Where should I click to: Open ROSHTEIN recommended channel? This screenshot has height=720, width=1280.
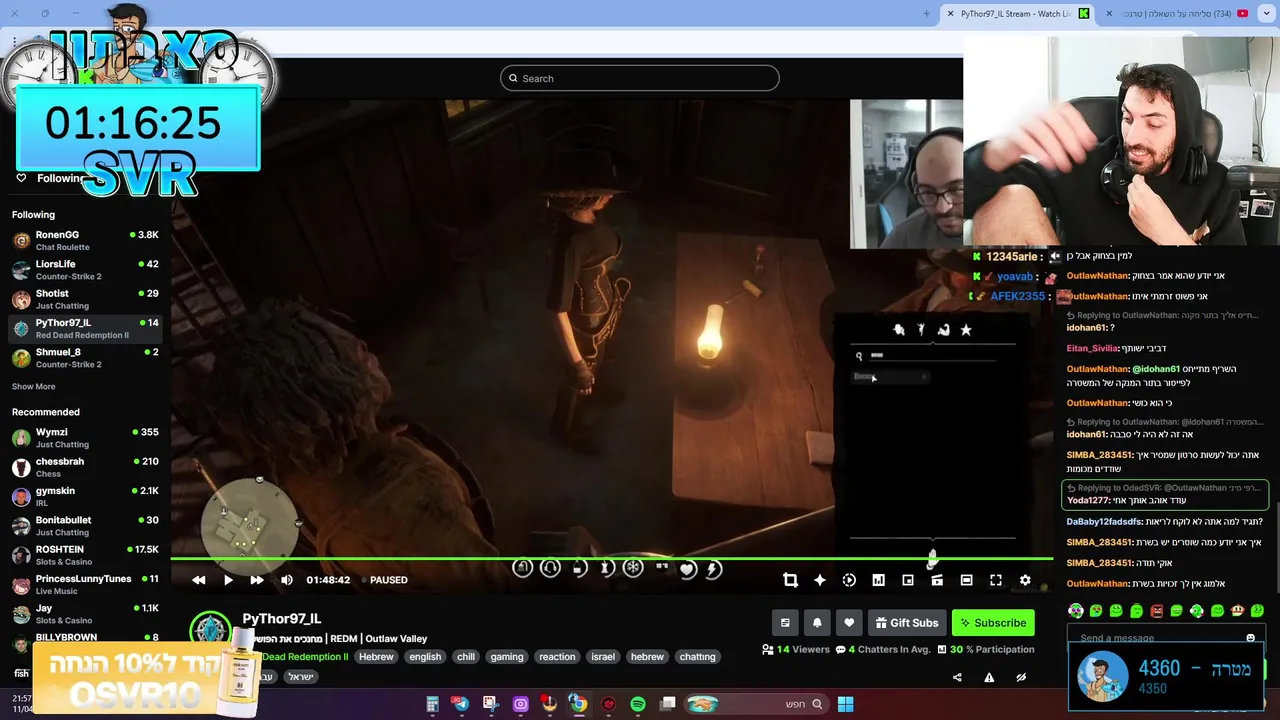85,555
